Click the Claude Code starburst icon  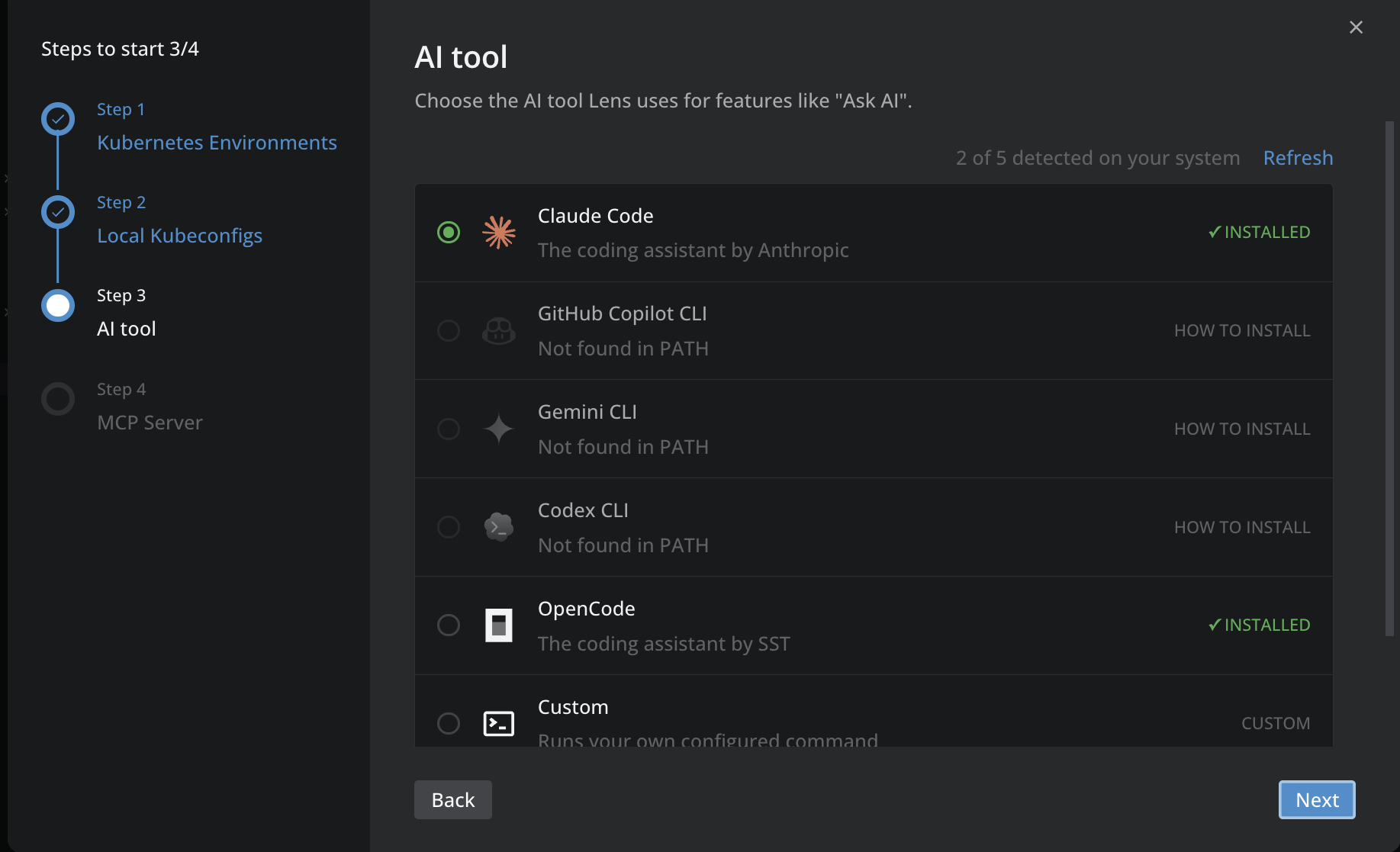[499, 232]
